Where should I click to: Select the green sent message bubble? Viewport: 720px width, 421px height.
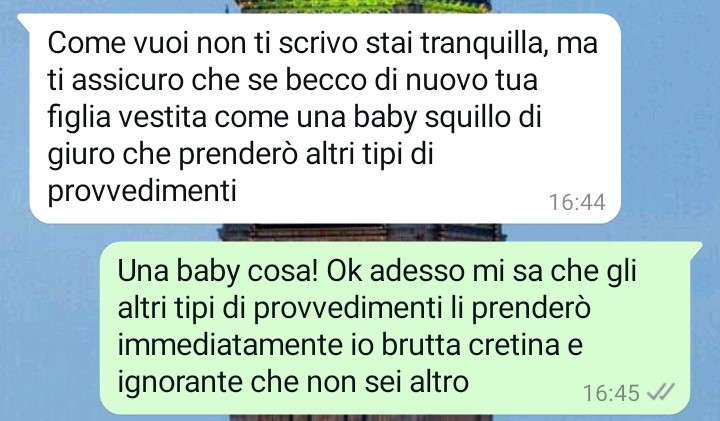click(397, 328)
